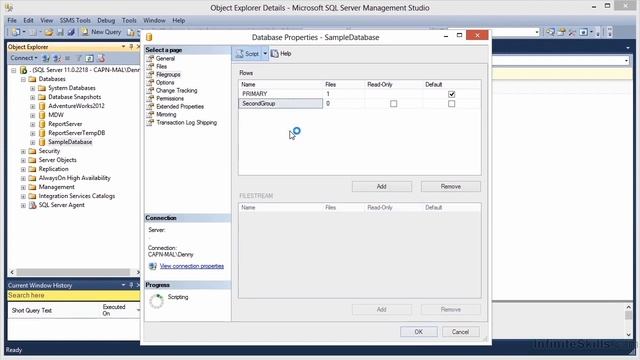Viewport: 640px width, 360px height.
Task: Expand the Security folder node
Action: (23, 151)
